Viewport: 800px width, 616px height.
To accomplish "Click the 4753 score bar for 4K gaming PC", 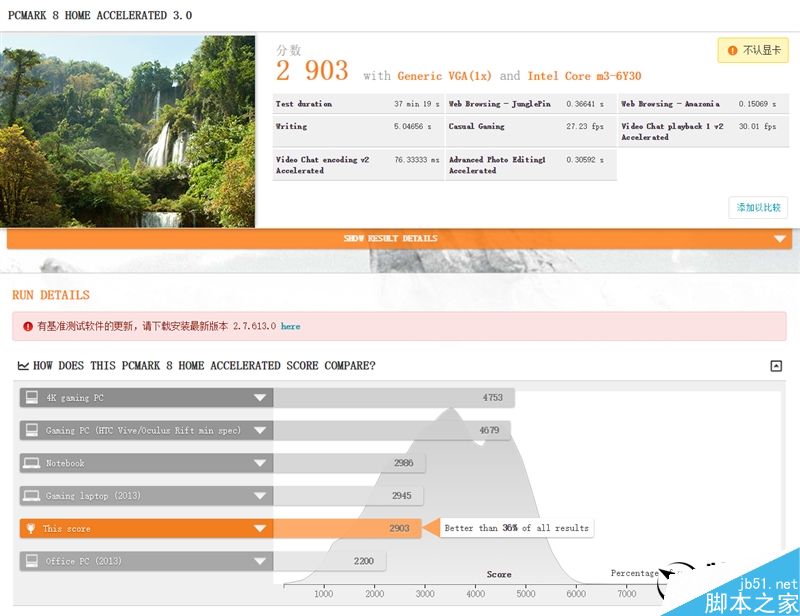I will pyautogui.click(x=394, y=398).
